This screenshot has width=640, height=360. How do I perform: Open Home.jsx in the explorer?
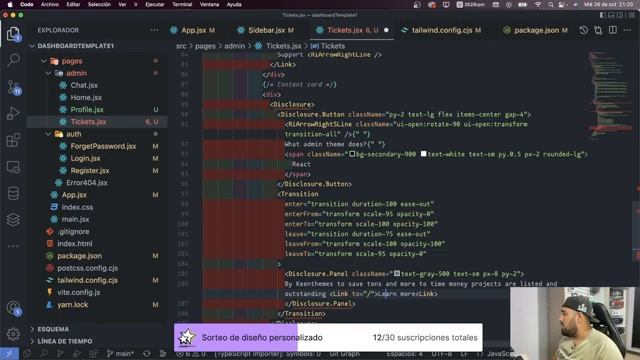[x=97, y=98]
